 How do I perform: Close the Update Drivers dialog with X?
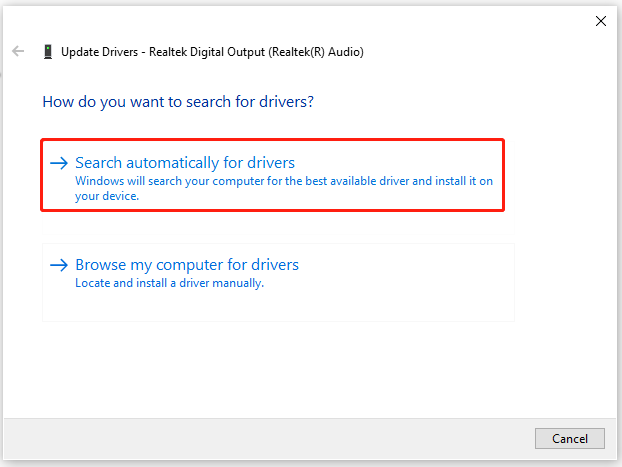pyautogui.click(x=601, y=21)
